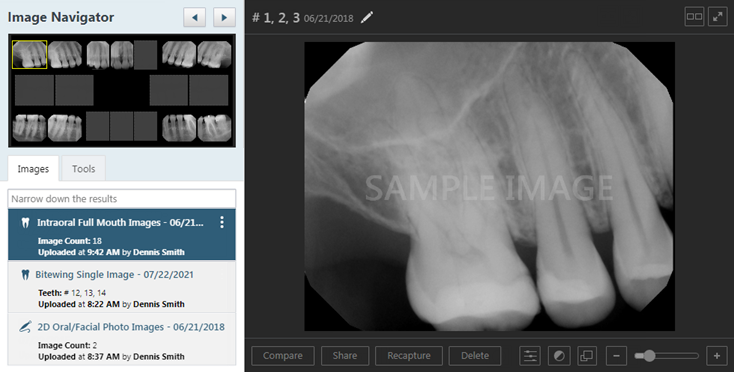Click the pencil edit icon beside date
The width and height of the screenshot is (734, 372).
[x=367, y=18]
